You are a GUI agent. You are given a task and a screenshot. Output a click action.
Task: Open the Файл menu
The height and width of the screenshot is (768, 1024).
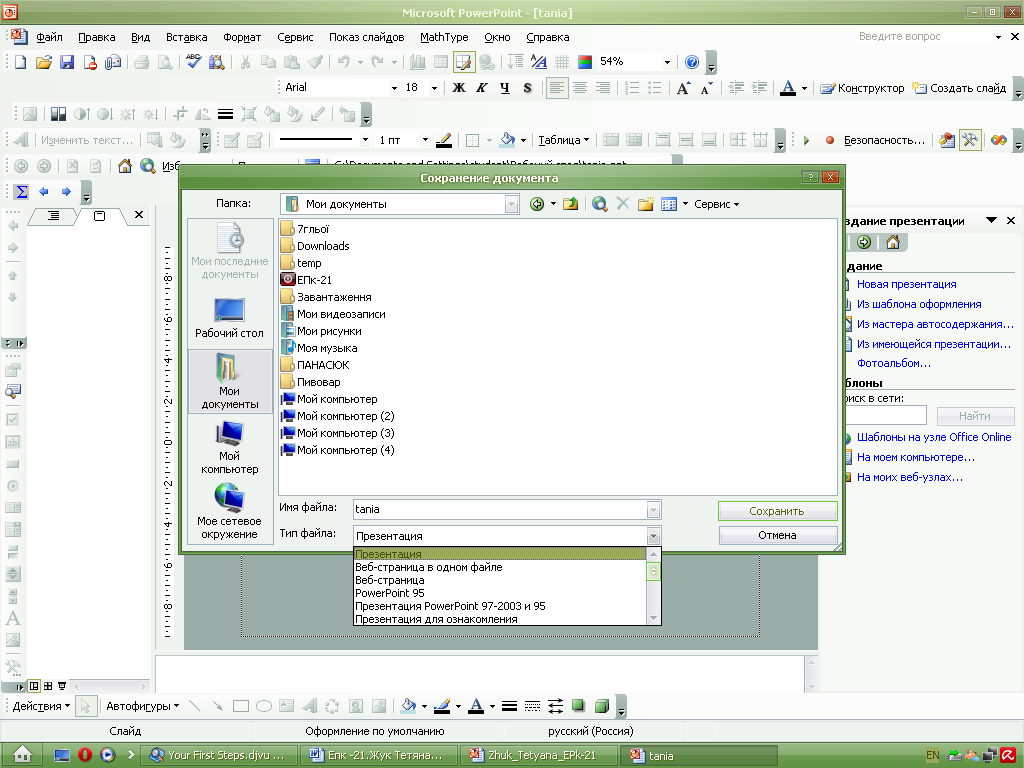pos(49,37)
